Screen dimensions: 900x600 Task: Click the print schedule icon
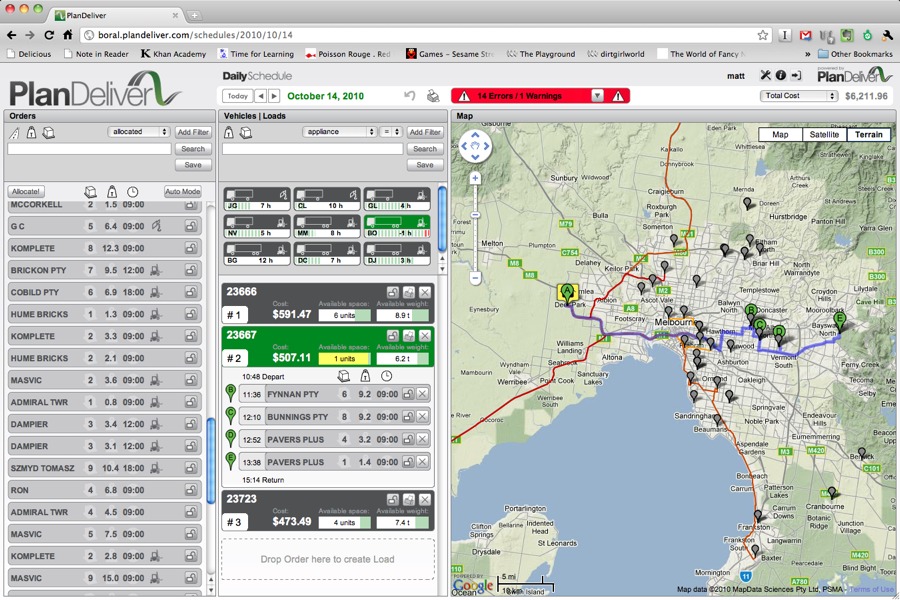click(433, 96)
